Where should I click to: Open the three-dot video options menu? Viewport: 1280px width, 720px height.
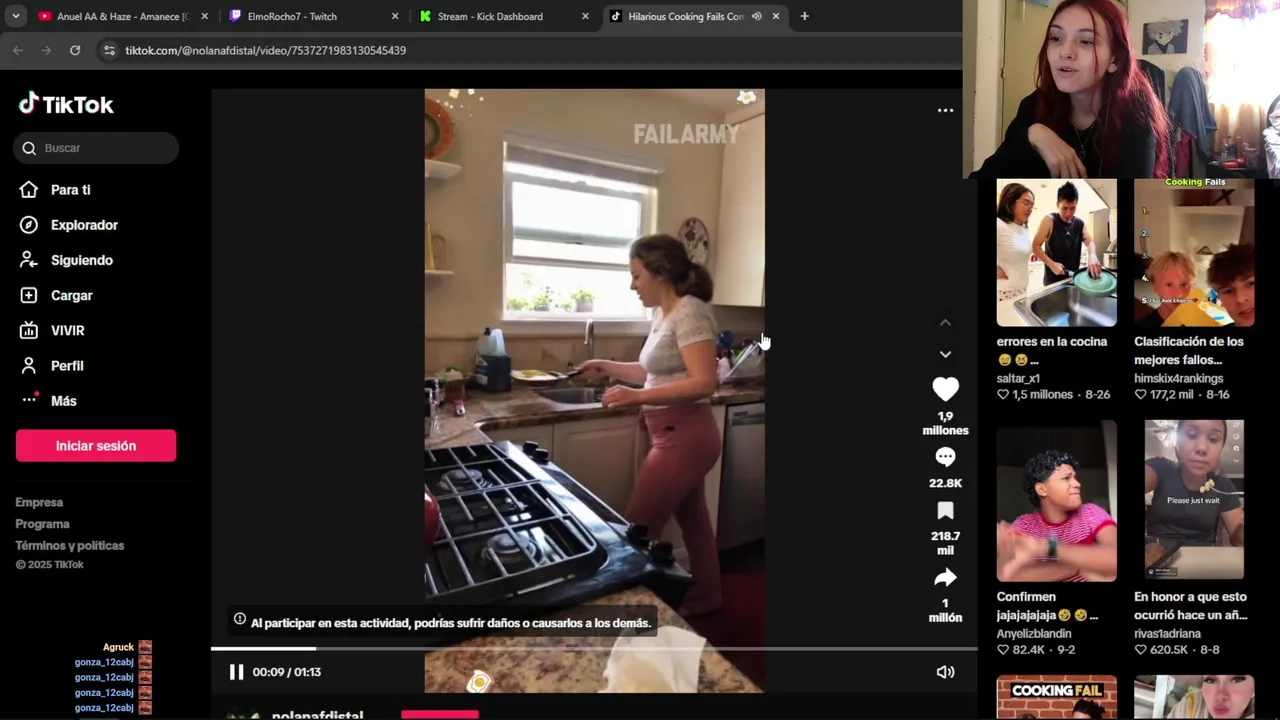click(945, 110)
